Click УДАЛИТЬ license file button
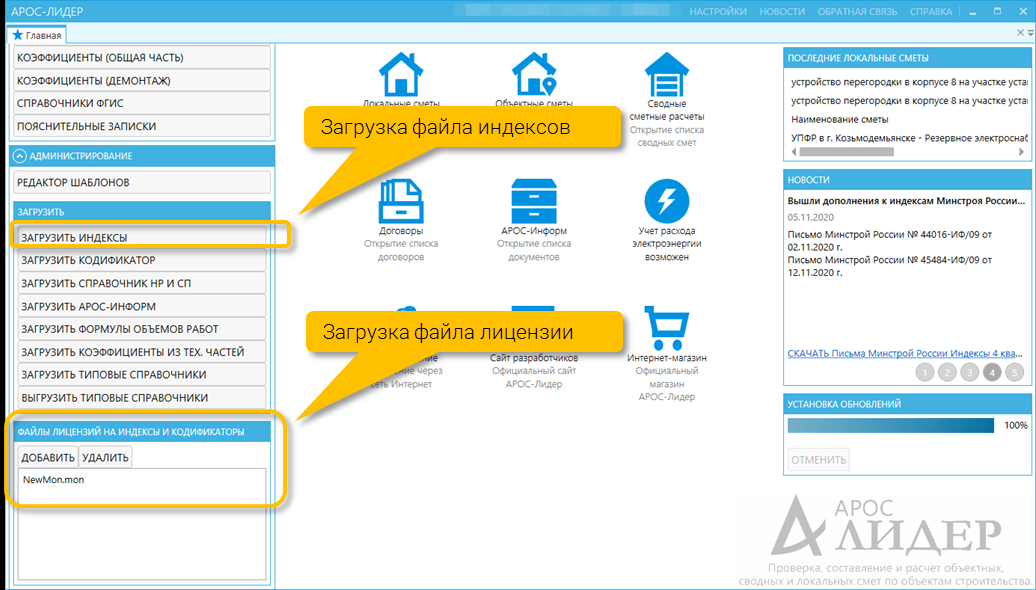Screen dimensions: 1036x590 pyautogui.click(x=105, y=457)
